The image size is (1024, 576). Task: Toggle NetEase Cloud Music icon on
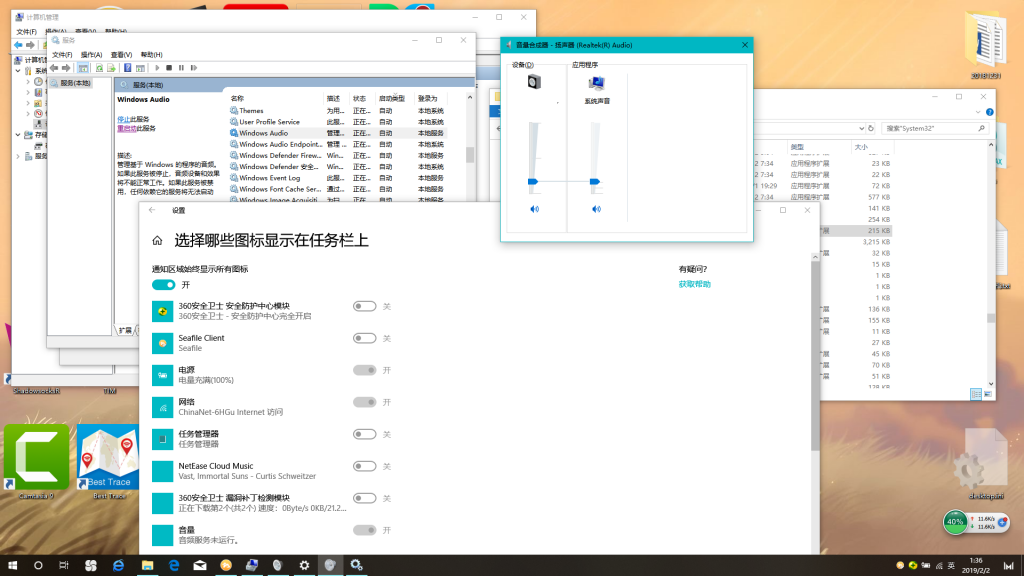(364, 466)
